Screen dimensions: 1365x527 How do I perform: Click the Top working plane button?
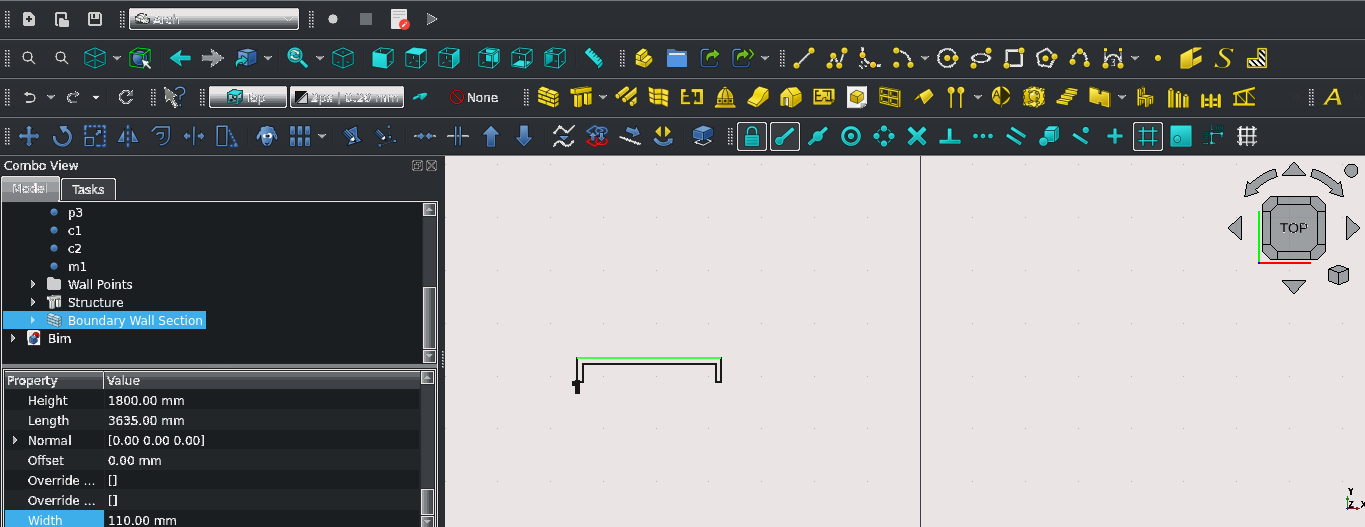(x=246, y=97)
